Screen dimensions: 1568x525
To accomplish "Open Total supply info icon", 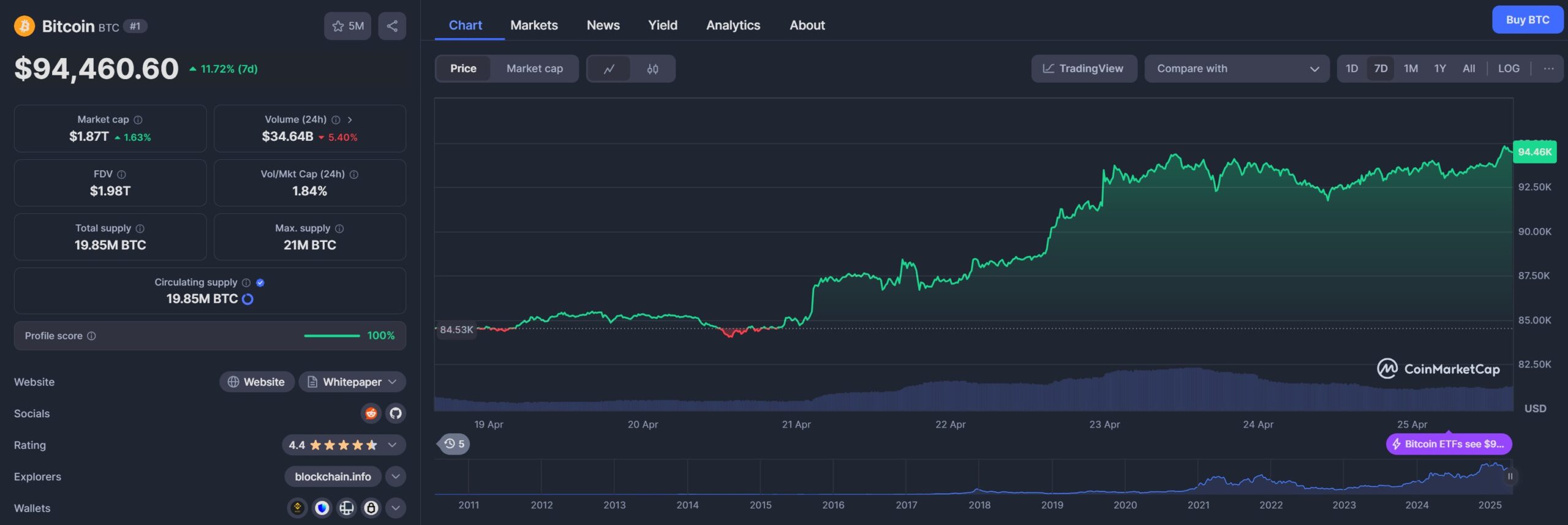I will point(140,229).
